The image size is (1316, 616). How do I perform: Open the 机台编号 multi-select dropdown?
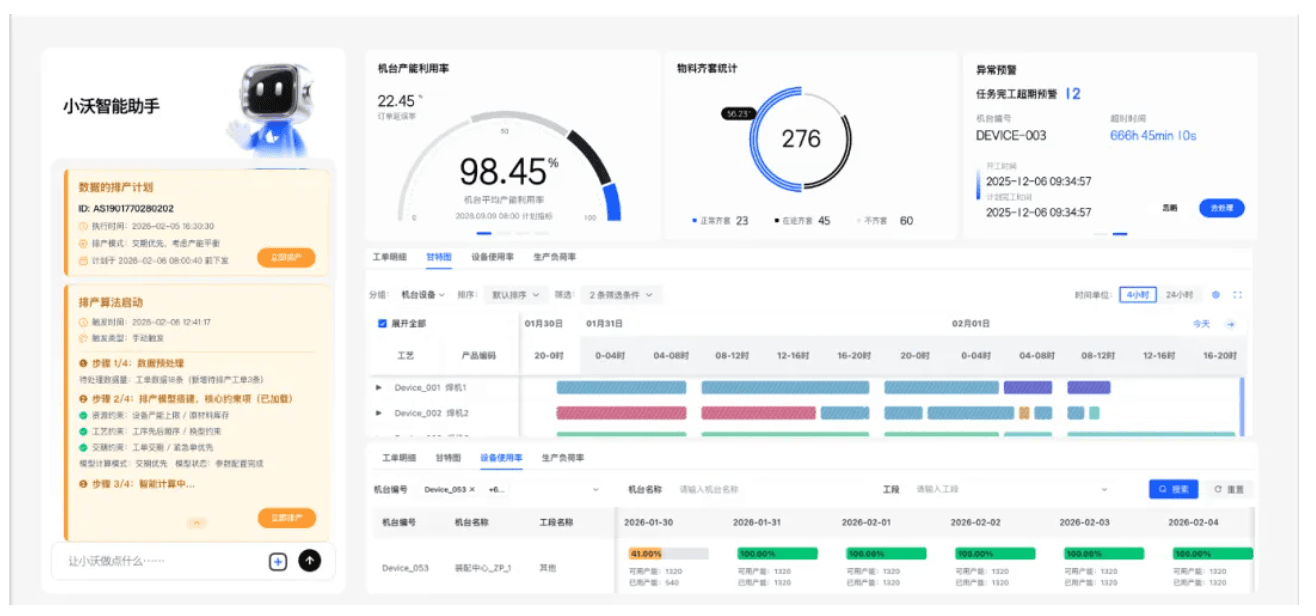click(x=510, y=490)
